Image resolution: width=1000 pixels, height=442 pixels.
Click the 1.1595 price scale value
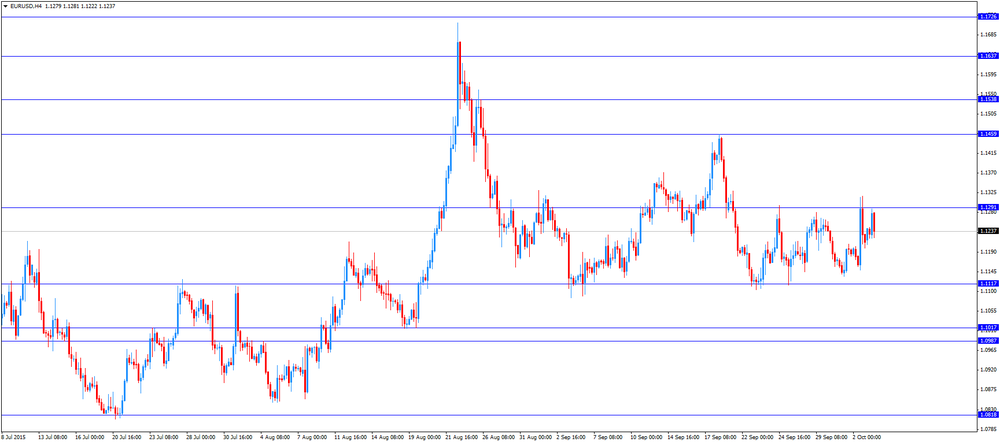987,74
